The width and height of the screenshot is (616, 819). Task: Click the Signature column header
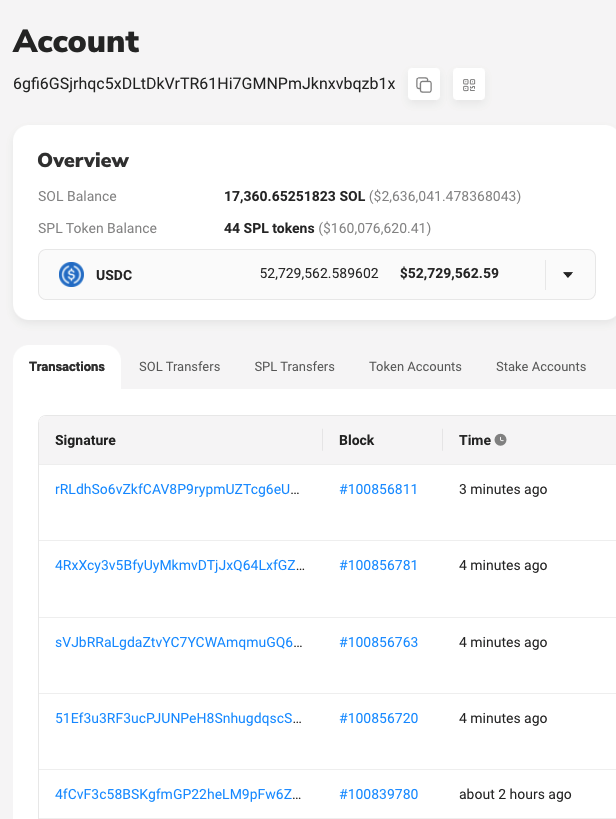[x=86, y=440]
